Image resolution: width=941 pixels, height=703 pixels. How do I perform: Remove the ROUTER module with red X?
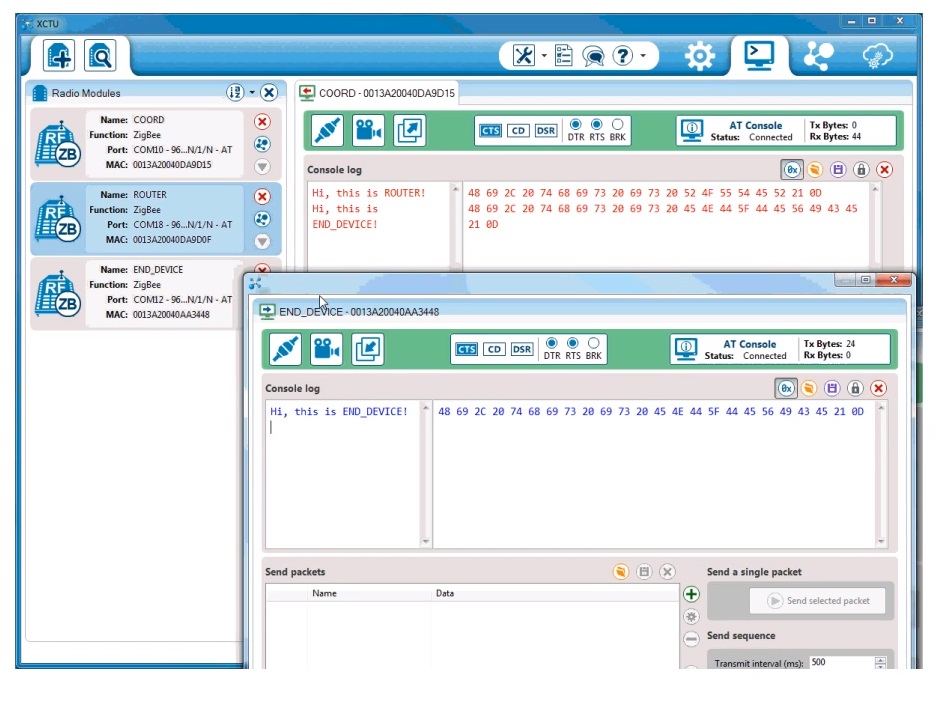click(x=262, y=197)
